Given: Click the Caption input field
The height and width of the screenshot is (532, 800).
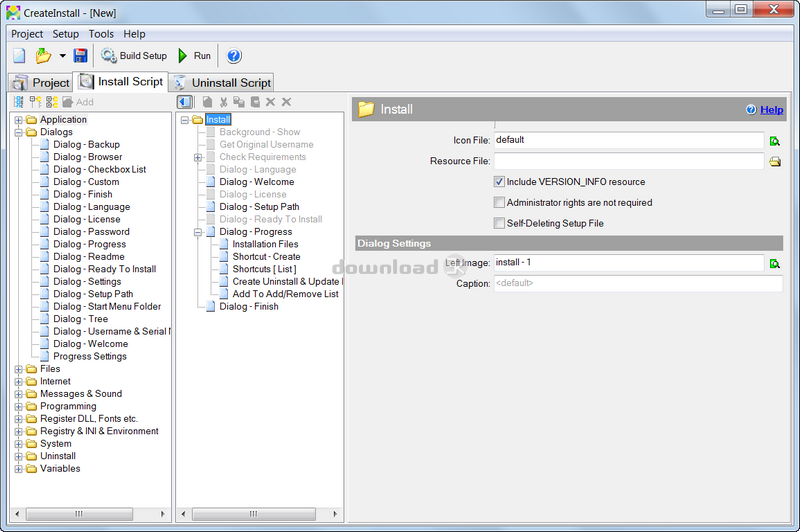Looking at the screenshot, I should point(638,284).
